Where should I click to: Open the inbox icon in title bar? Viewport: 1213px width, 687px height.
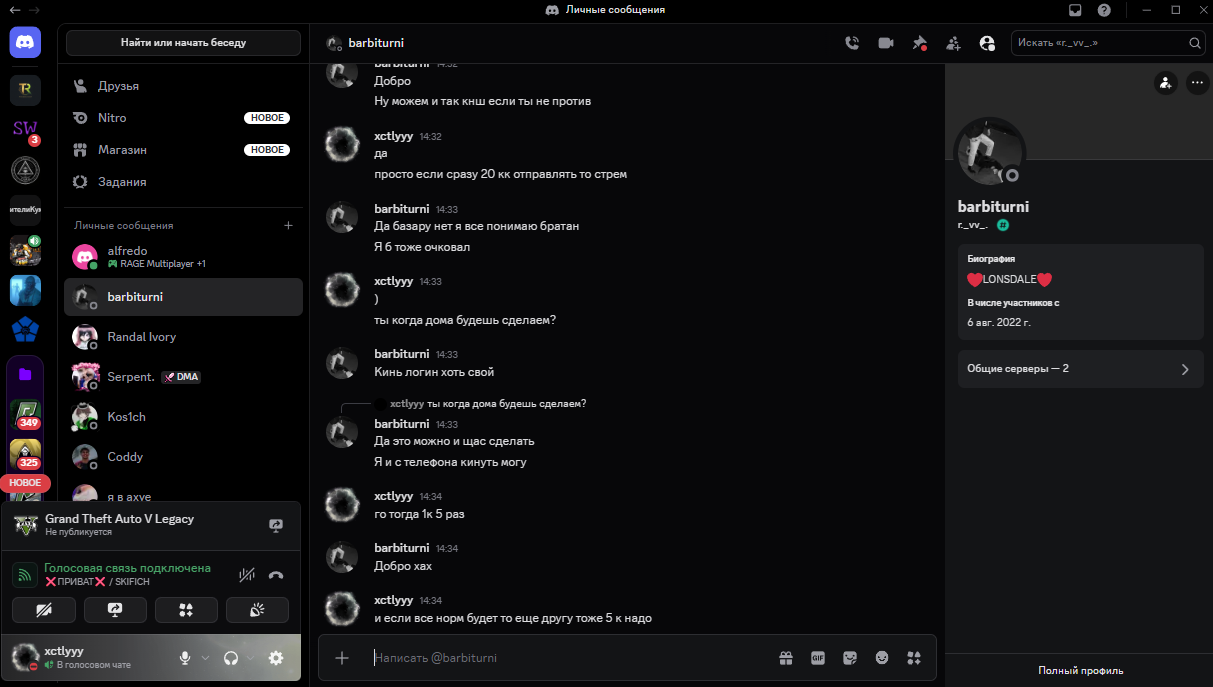click(x=1075, y=10)
